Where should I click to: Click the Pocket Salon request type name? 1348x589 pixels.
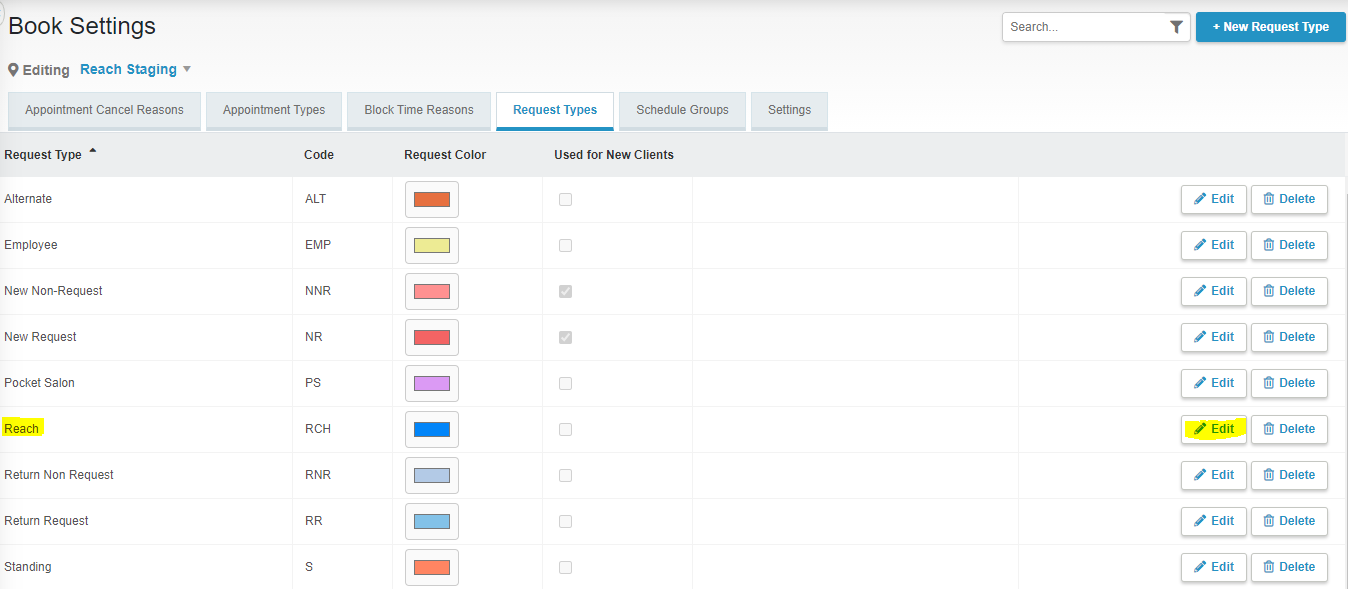tap(39, 383)
